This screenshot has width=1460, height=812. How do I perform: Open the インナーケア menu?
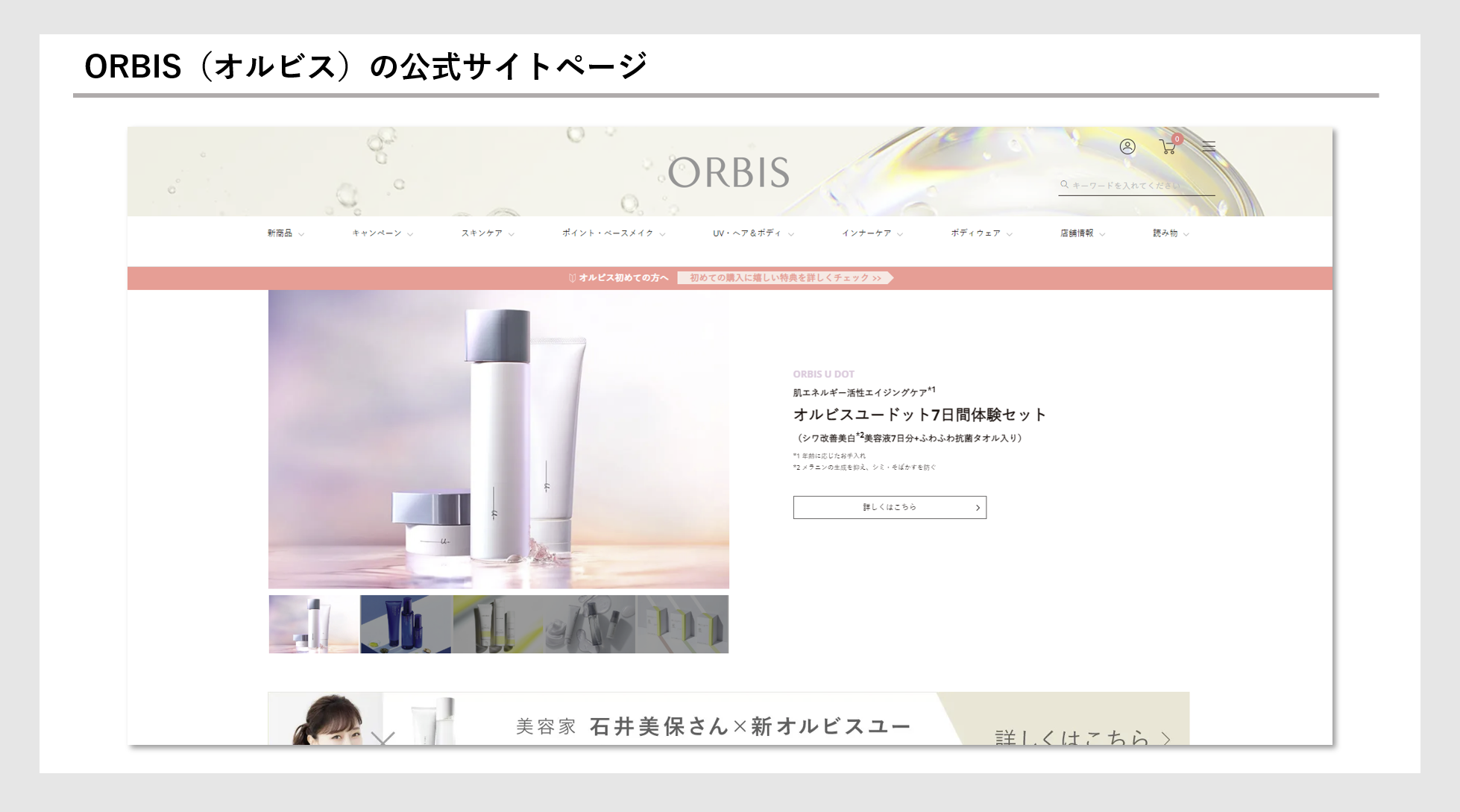tap(872, 233)
